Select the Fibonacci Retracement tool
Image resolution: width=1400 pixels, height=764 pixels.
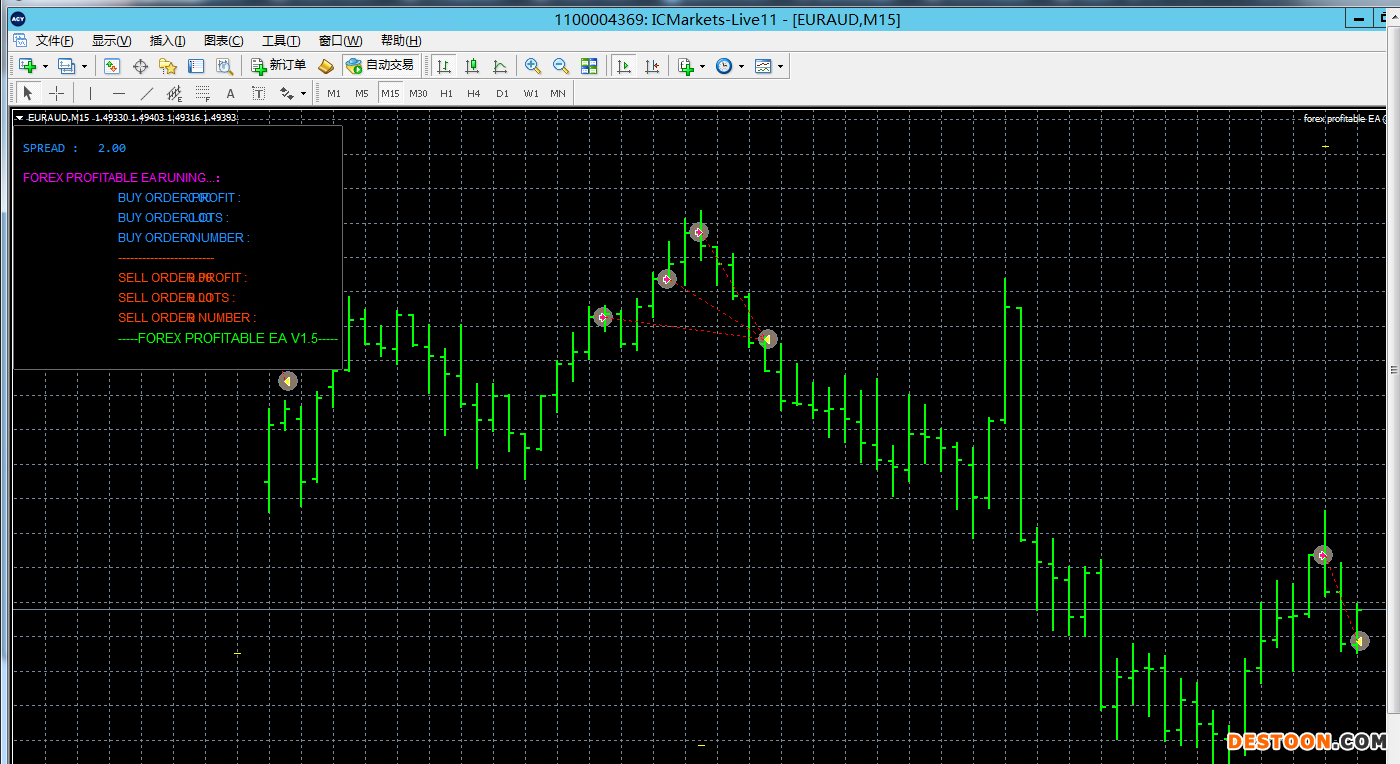(203, 93)
